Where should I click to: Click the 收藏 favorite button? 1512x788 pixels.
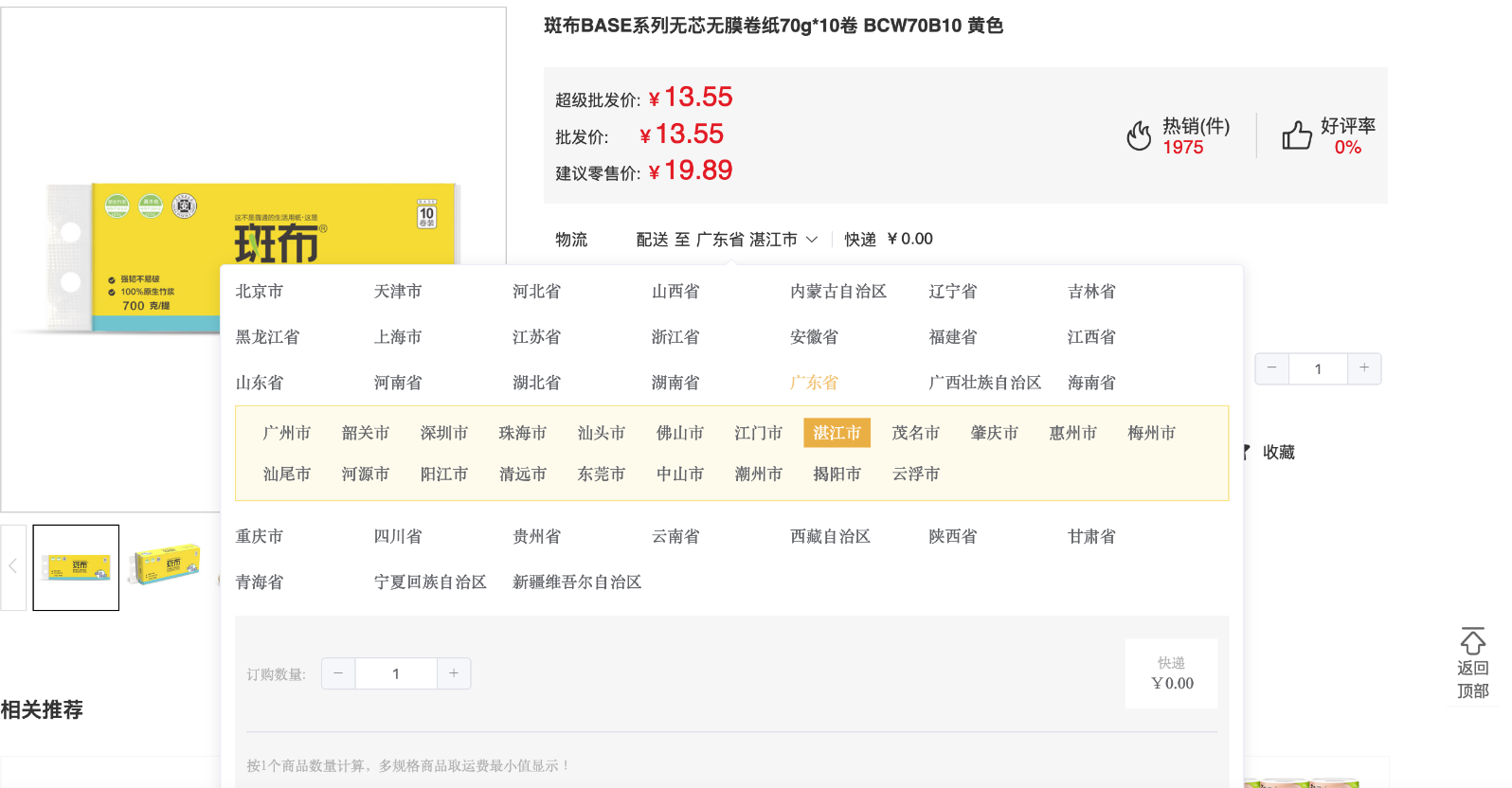point(1277,453)
